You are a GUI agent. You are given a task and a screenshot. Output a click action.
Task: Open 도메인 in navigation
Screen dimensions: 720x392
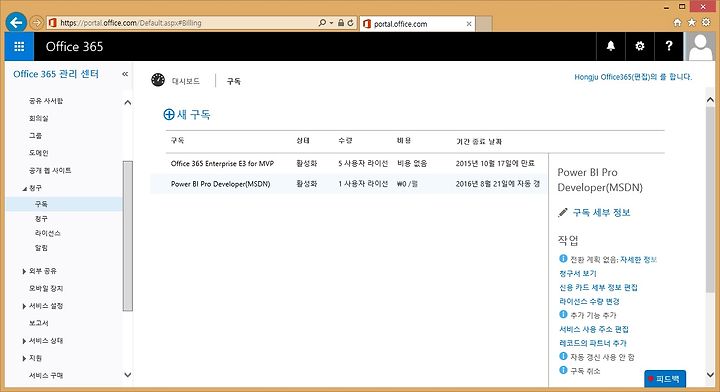[x=39, y=153]
